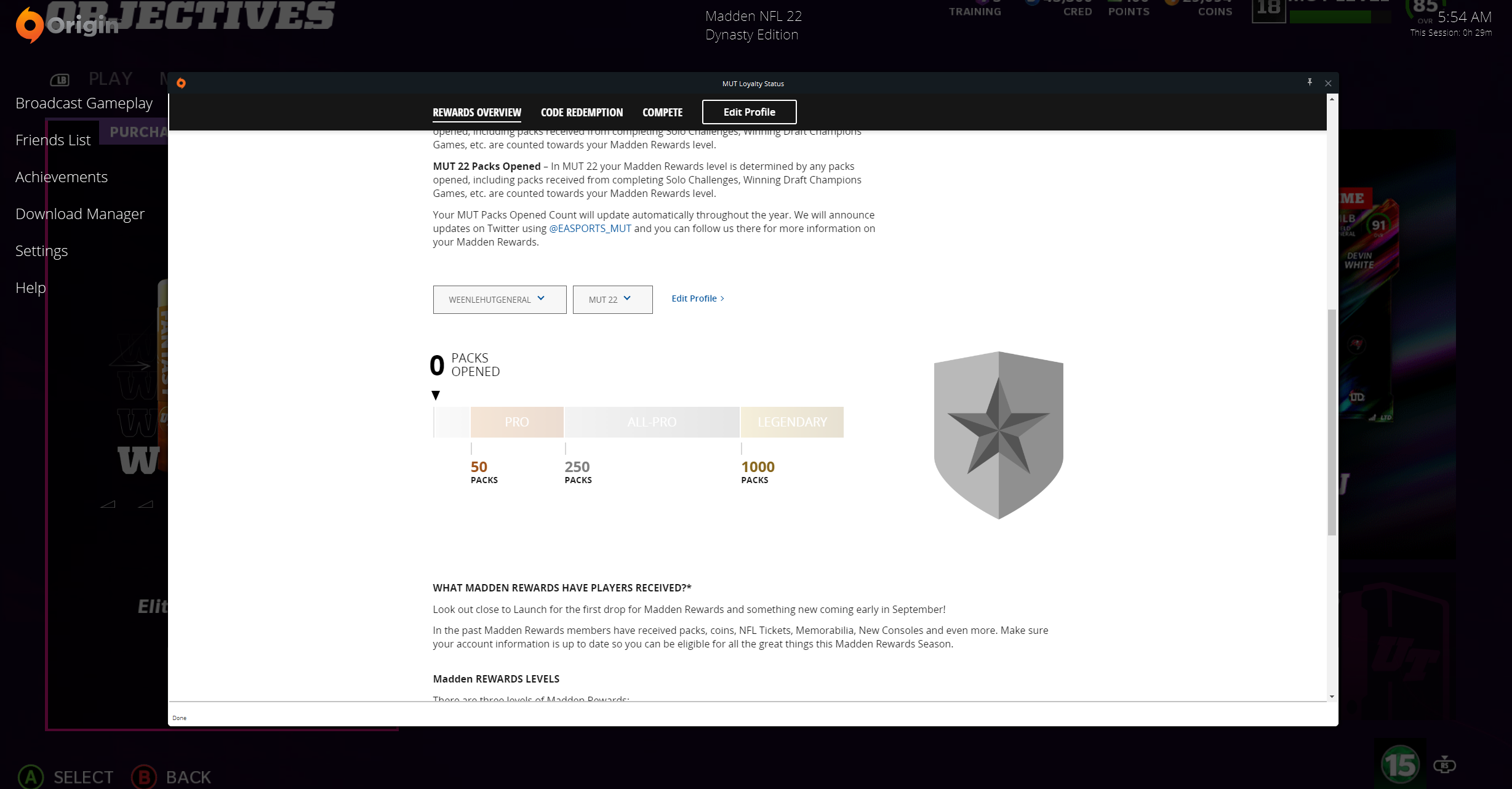The image size is (1512, 789).
Task: Click the scrollbar down arrow
Action: [1332, 697]
